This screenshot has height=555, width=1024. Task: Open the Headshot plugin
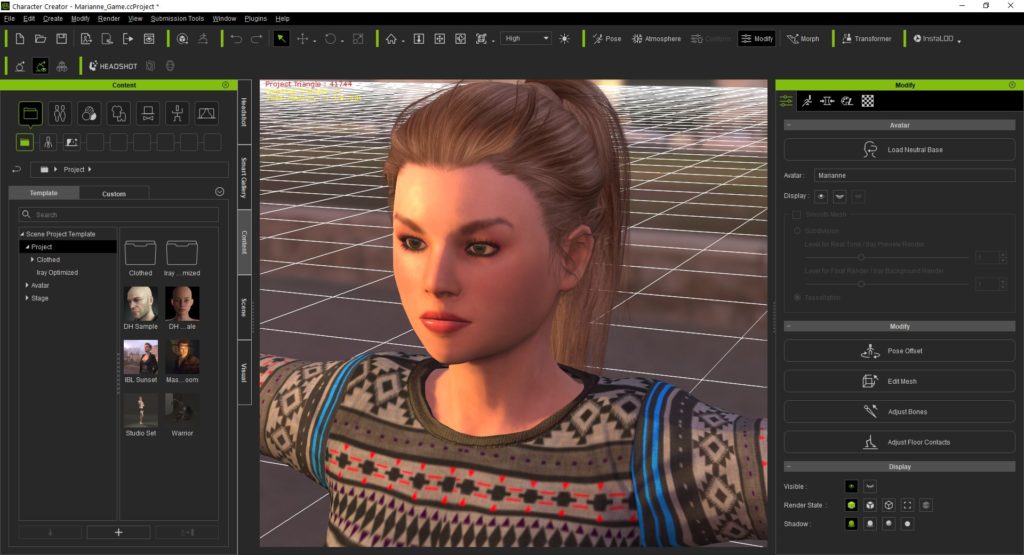coord(113,66)
